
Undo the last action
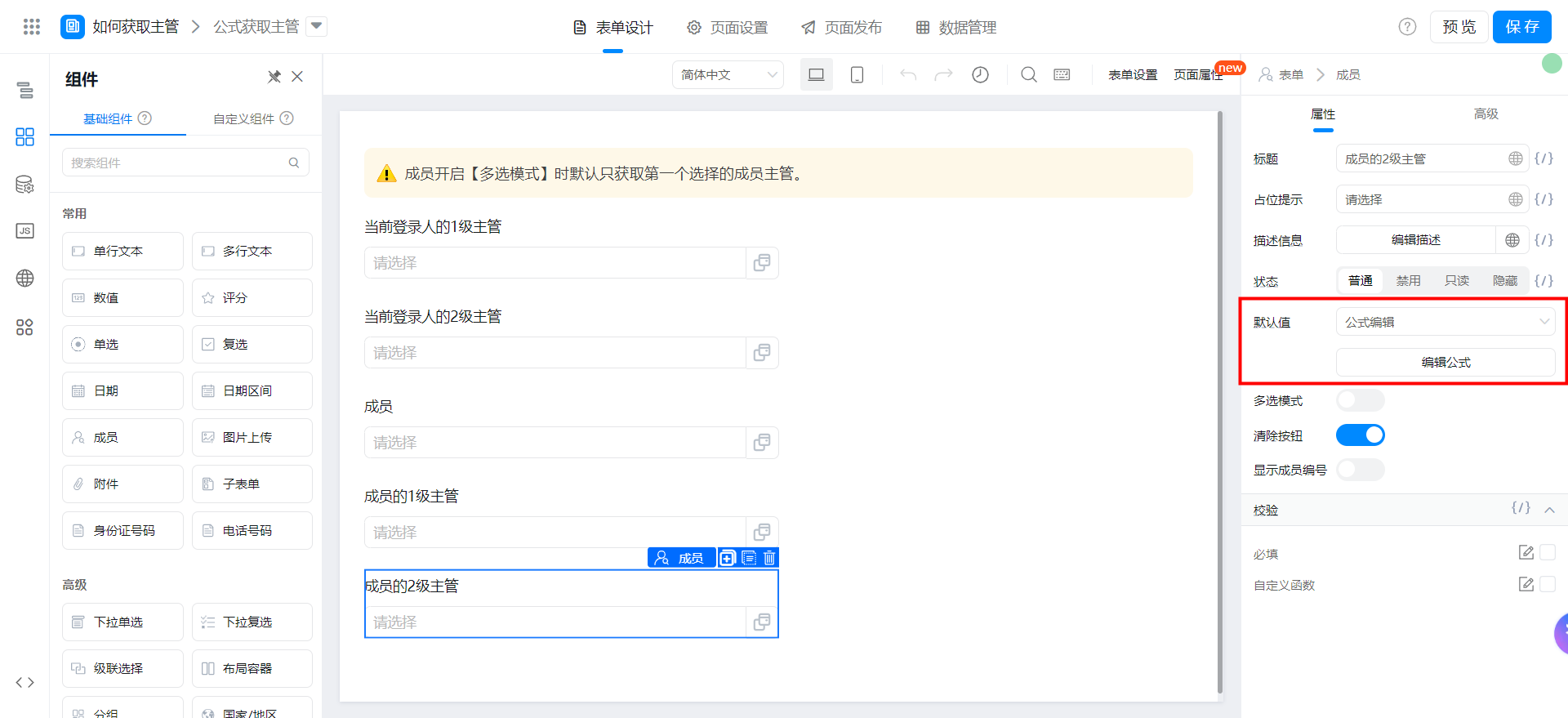908,74
